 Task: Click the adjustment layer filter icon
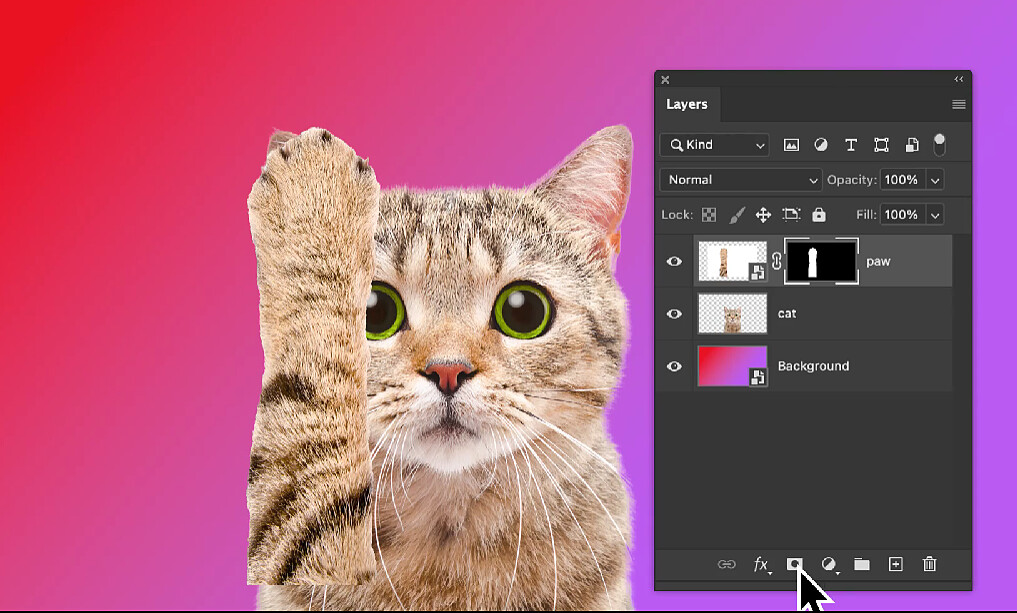click(821, 145)
